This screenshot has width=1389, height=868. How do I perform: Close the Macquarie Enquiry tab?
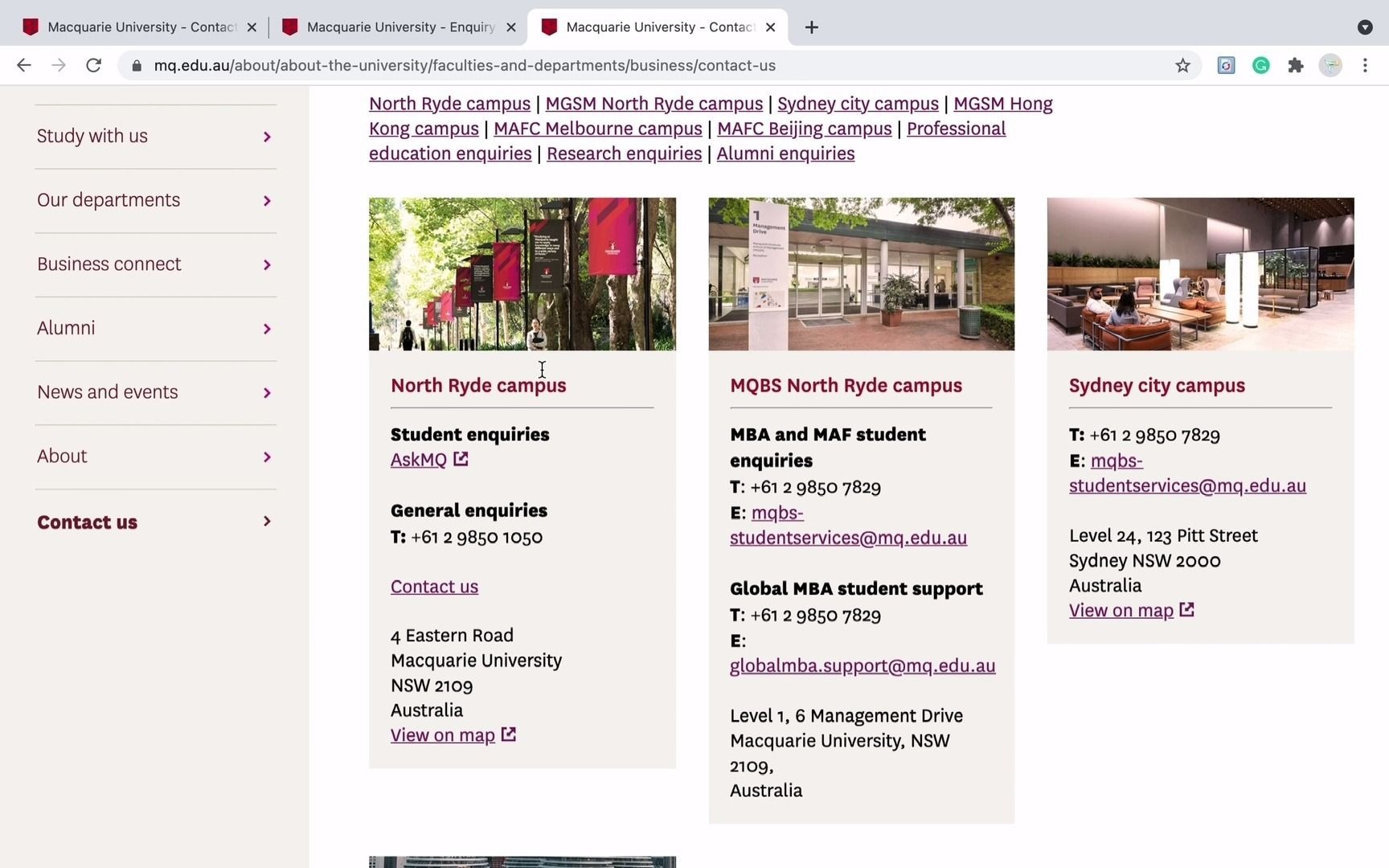pyautogui.click(x=511, y=27)
